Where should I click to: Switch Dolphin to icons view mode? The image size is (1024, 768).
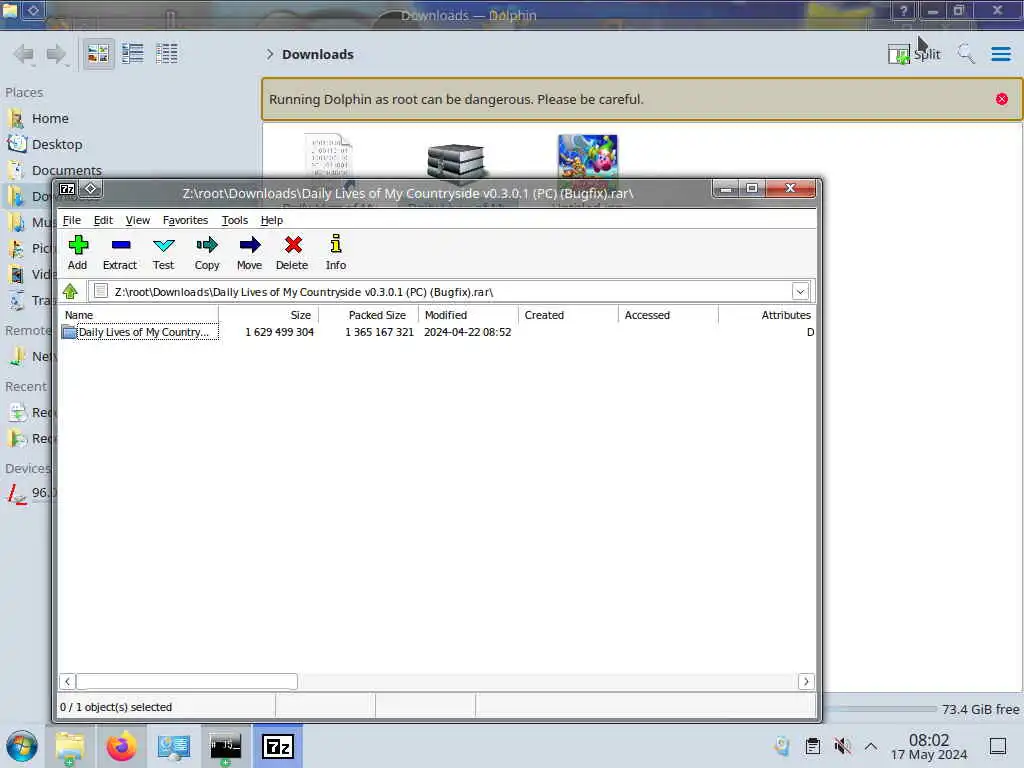(99, 54)
